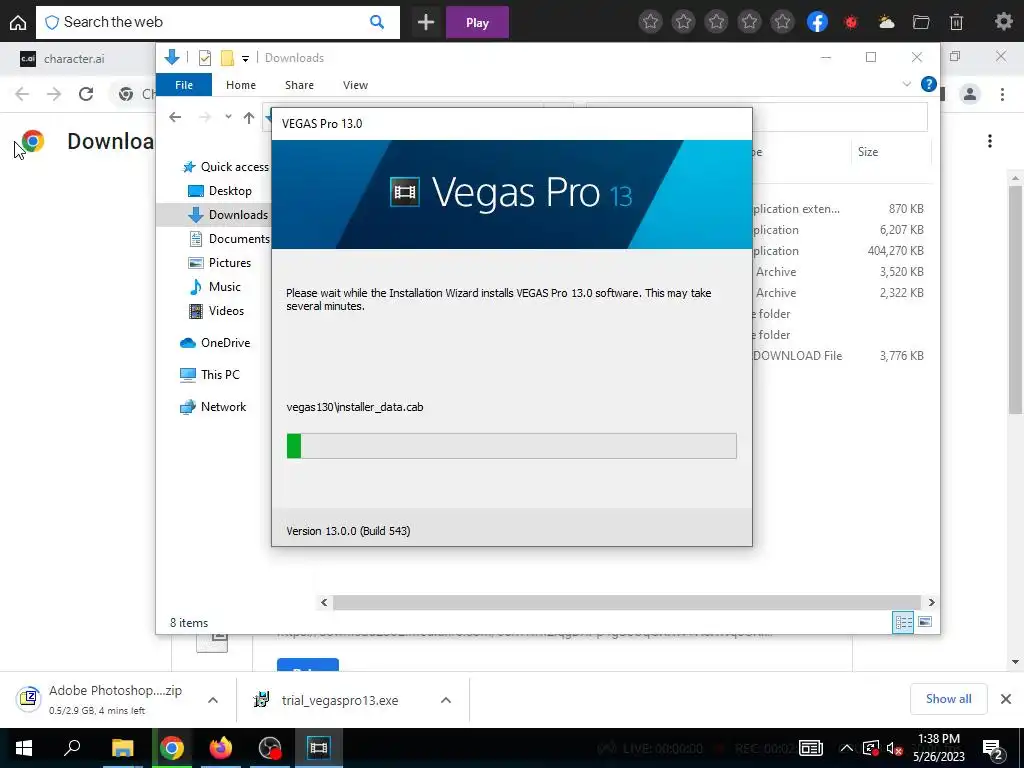Click the new folder icon in title bar
The height and width of the screenshot is (768, 1024).
tap(227, 58)
